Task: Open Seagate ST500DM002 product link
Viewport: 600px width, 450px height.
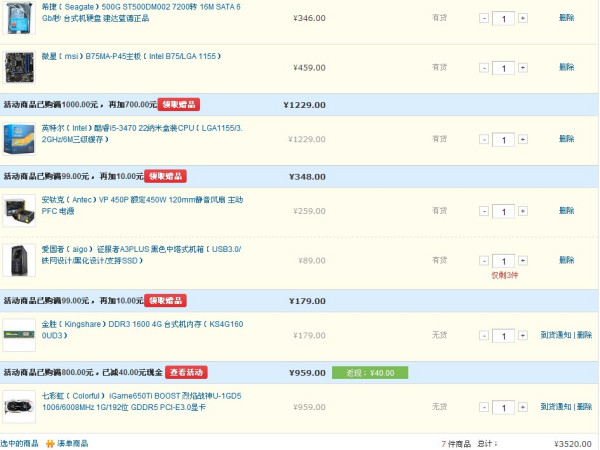Action: tap(141, 12)
